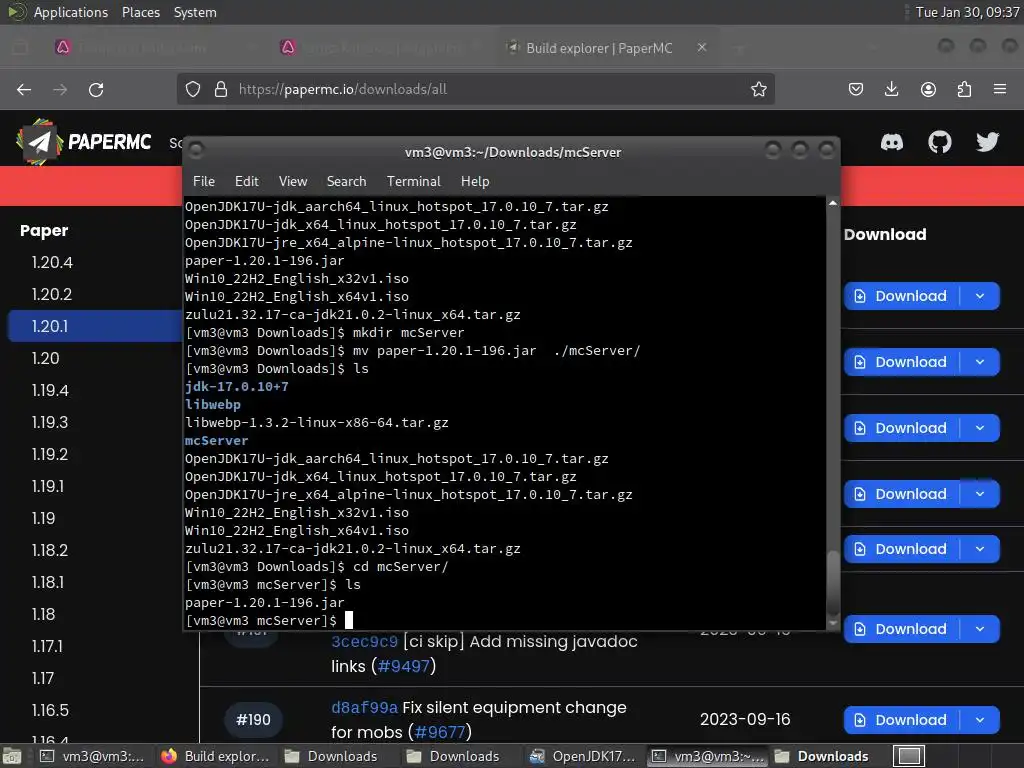Open PaperMC Twitter icon link
Viewport: 1024px width, 768px height.
(x=987, y=142)
